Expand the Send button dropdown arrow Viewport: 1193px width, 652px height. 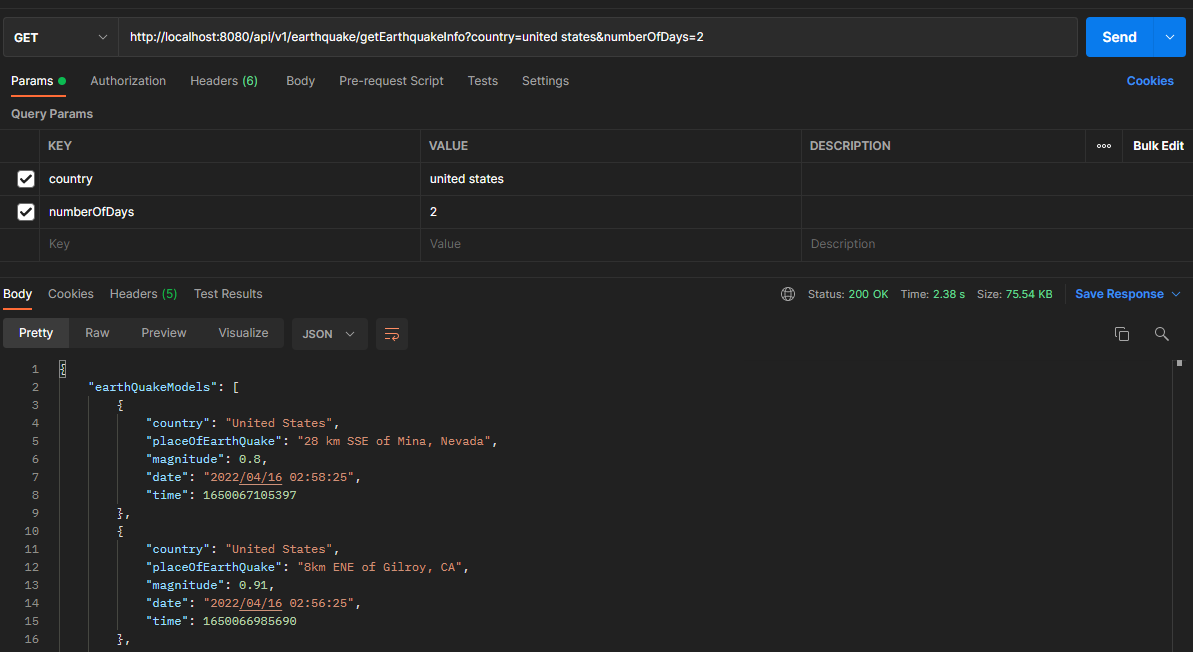click(1170, 37)
